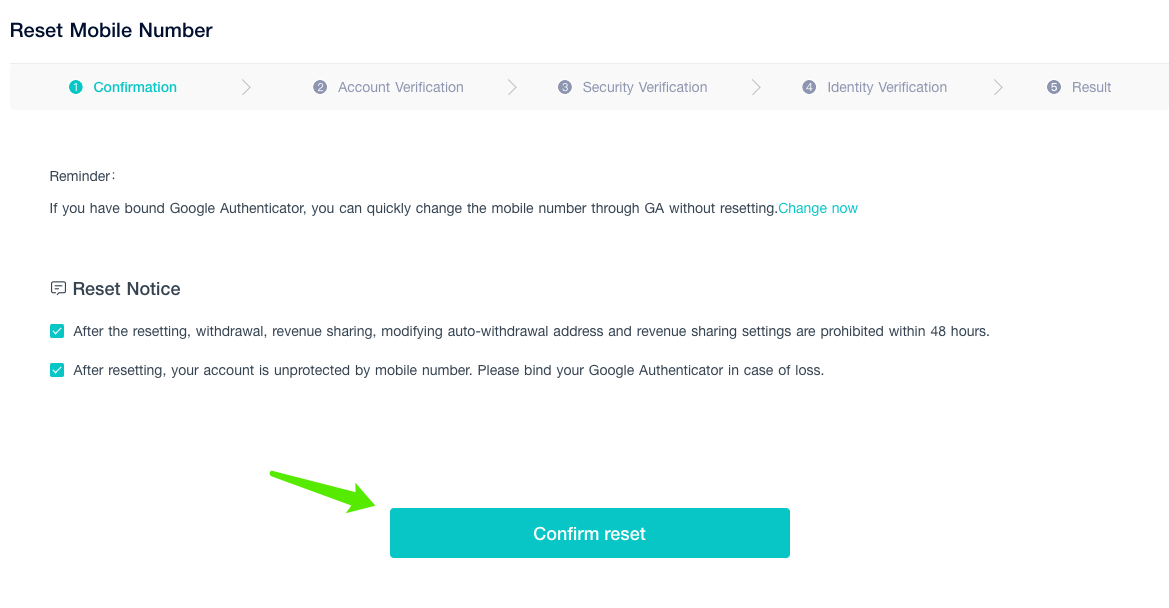Click the chevron after Identity Verification
The image size is (1169, 608).
click(x=998, y=87)
